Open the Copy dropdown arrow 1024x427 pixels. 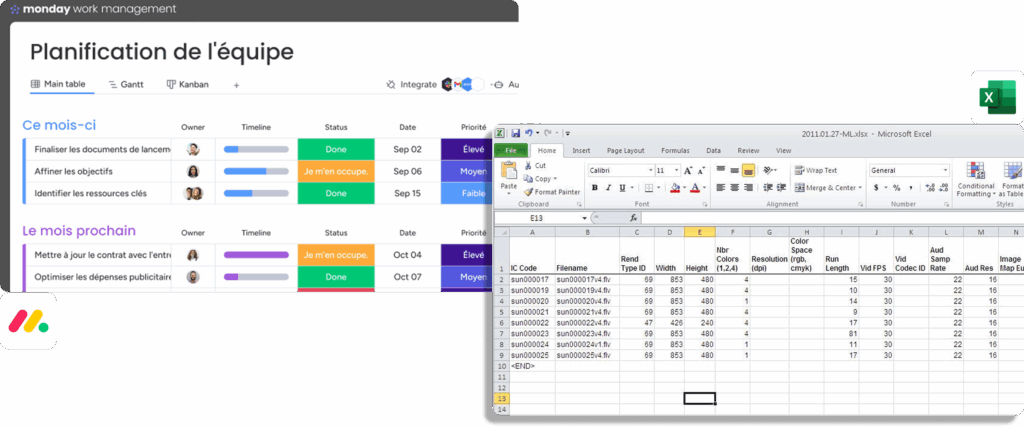point(555,179)
